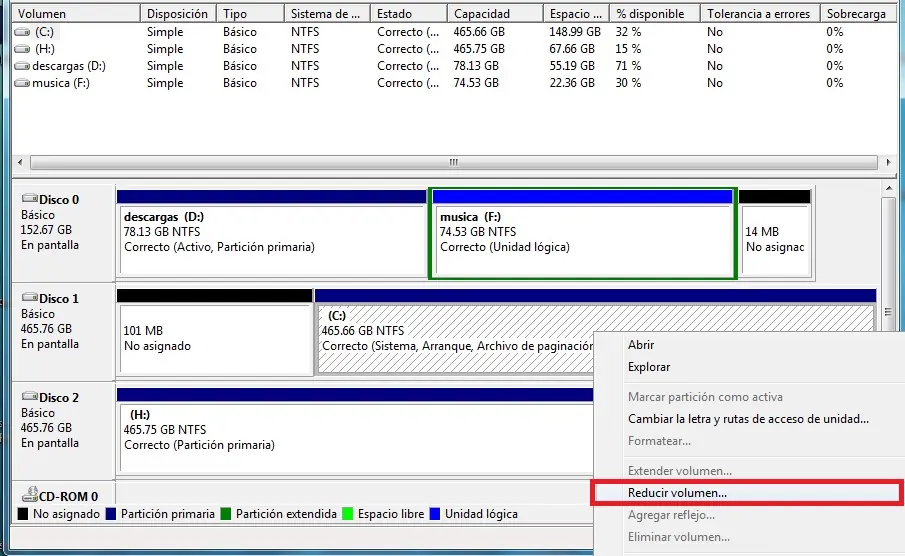Click the horizontal scrollbar right arrow
905x556 pixels.
coord(888,162)
